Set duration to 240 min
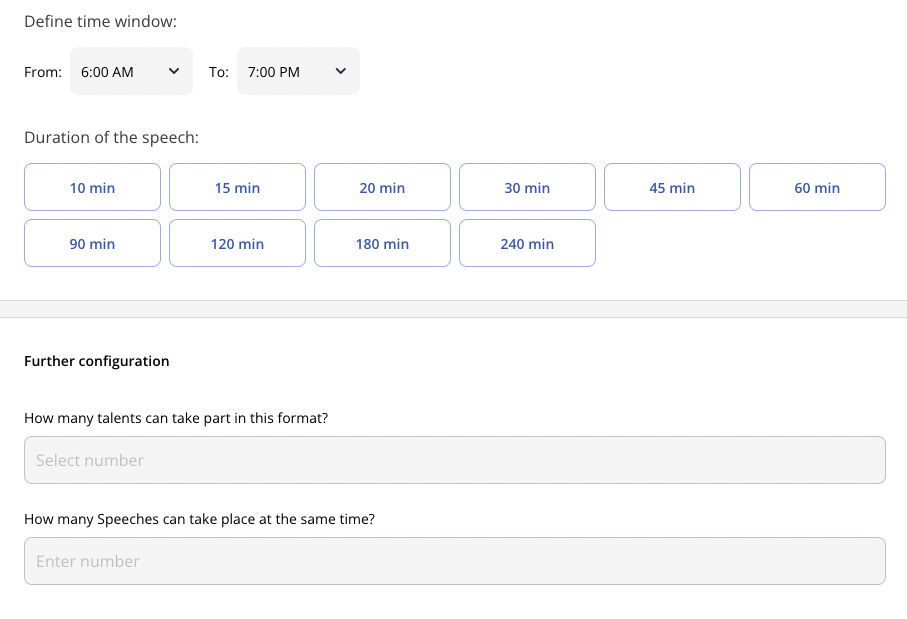The width and height of the screenshot is (907, 619). (x=528, y=243)
